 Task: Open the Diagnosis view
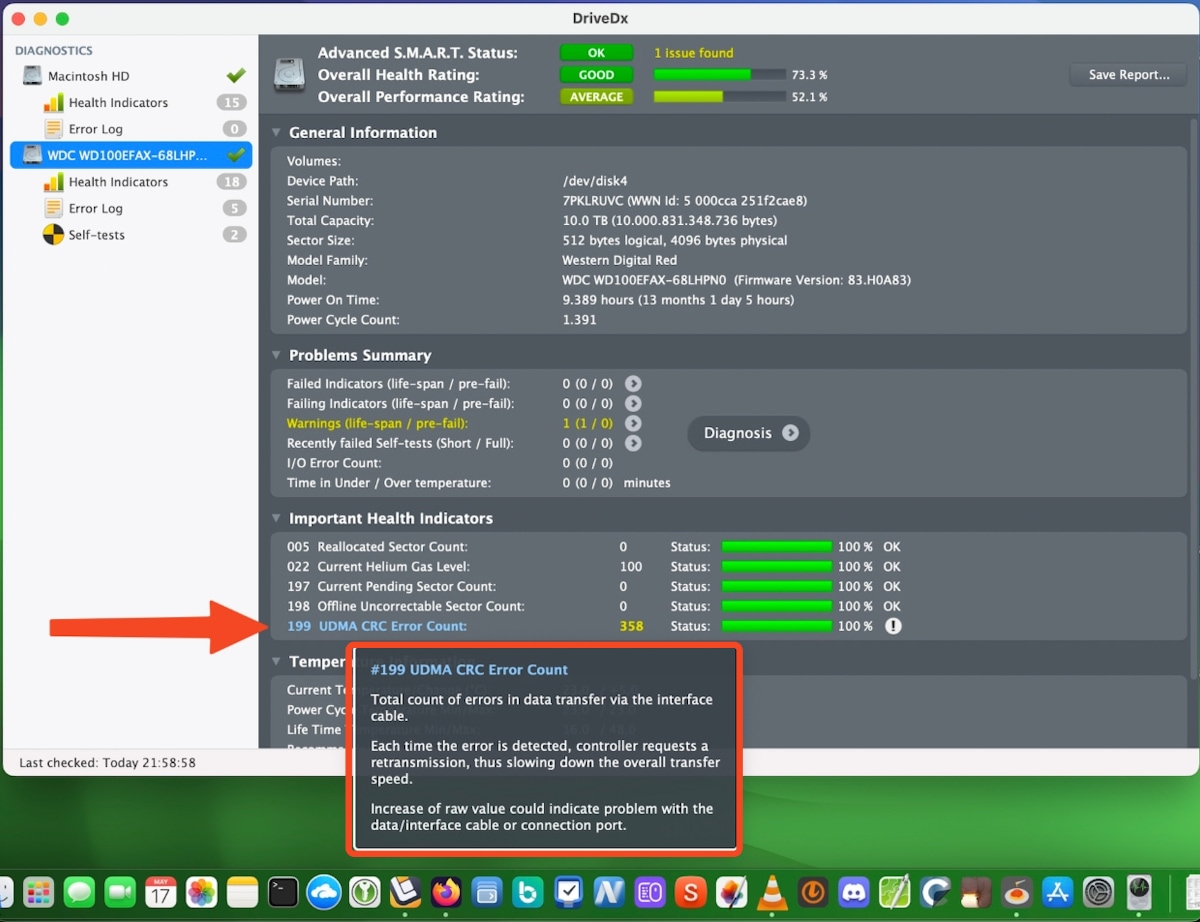tap(749, 433)
